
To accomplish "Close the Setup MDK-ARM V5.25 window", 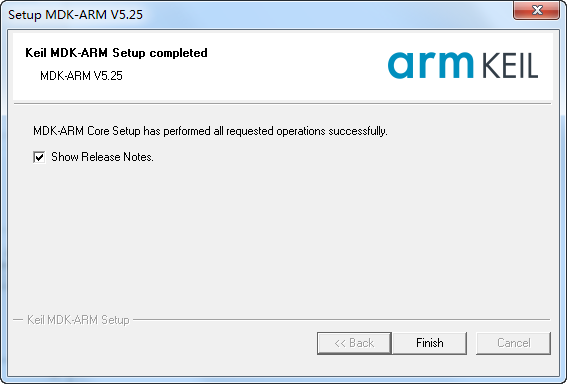I will coord(537,10).
